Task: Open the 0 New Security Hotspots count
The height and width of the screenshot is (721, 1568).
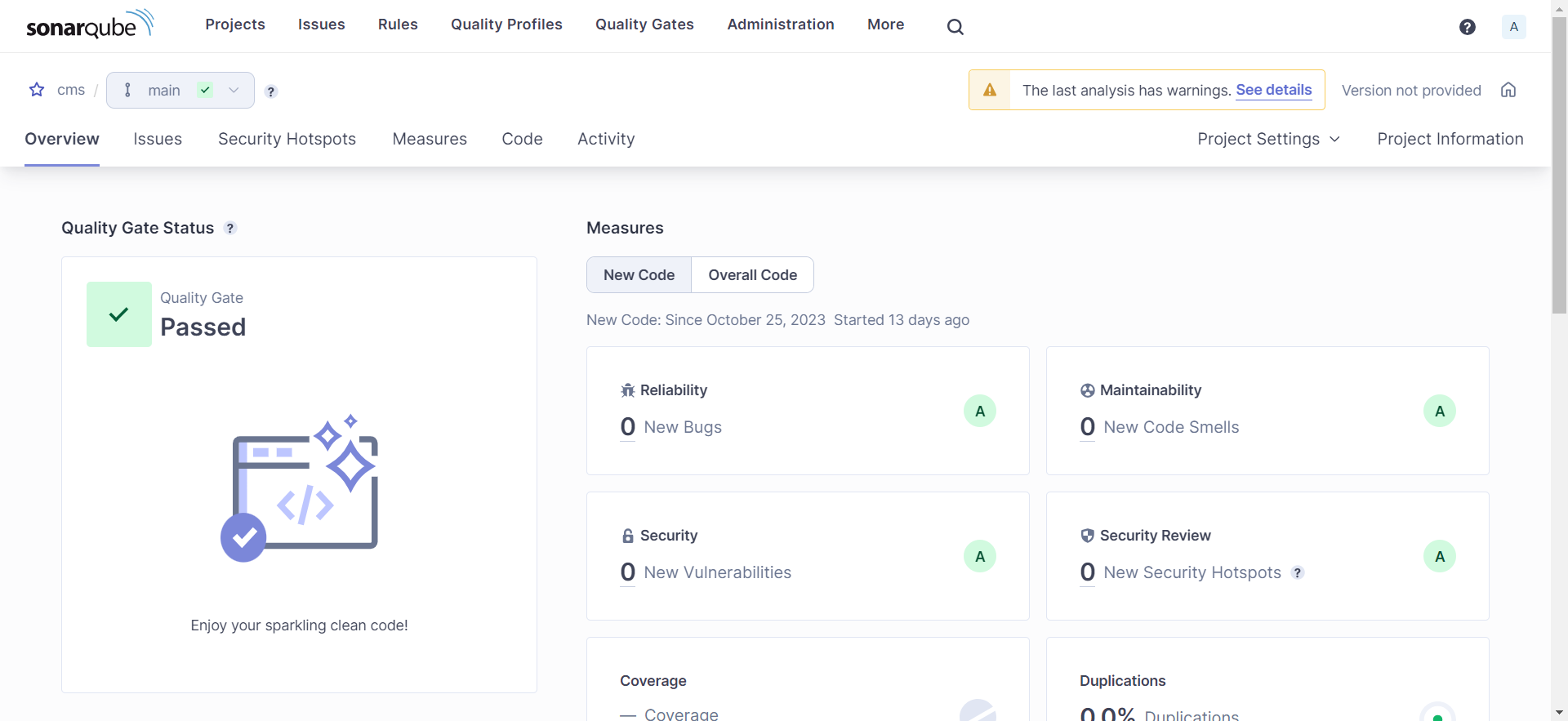Action: click(x=1087, y=572)
